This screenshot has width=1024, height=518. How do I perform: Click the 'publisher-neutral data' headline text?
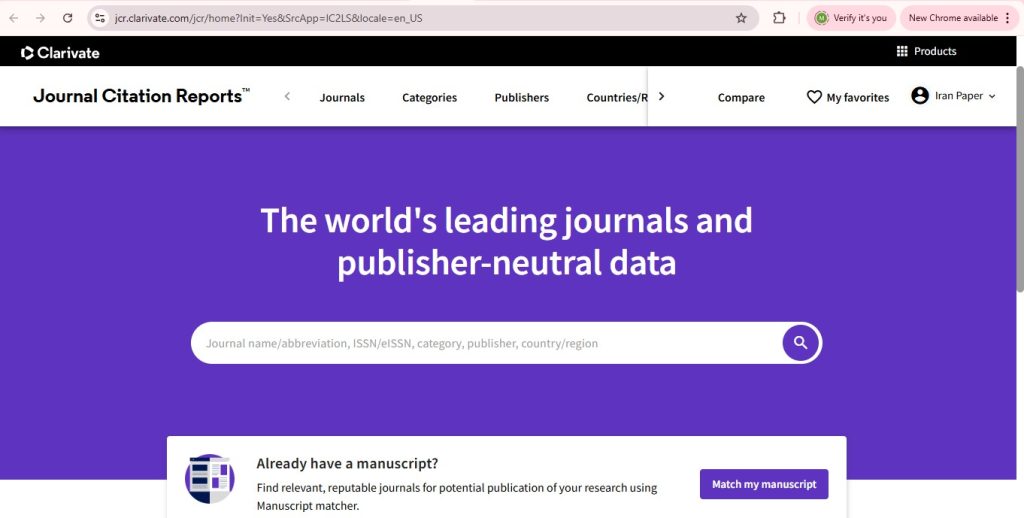click(506, 263)
